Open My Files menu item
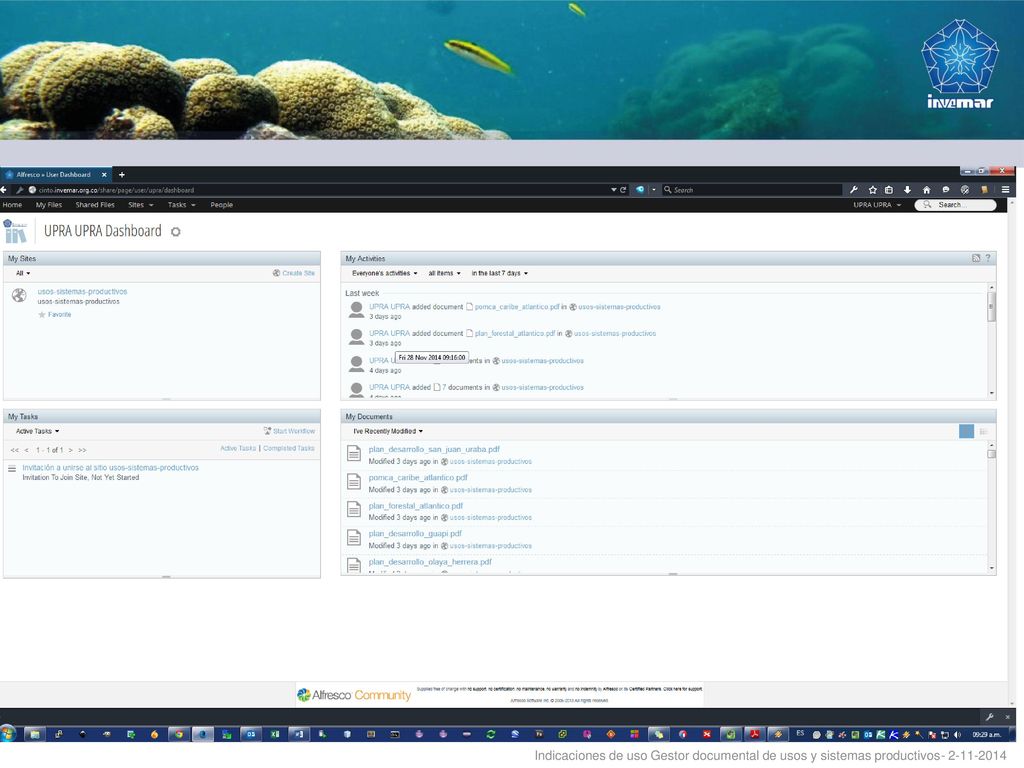 click(x=49, y=205)
